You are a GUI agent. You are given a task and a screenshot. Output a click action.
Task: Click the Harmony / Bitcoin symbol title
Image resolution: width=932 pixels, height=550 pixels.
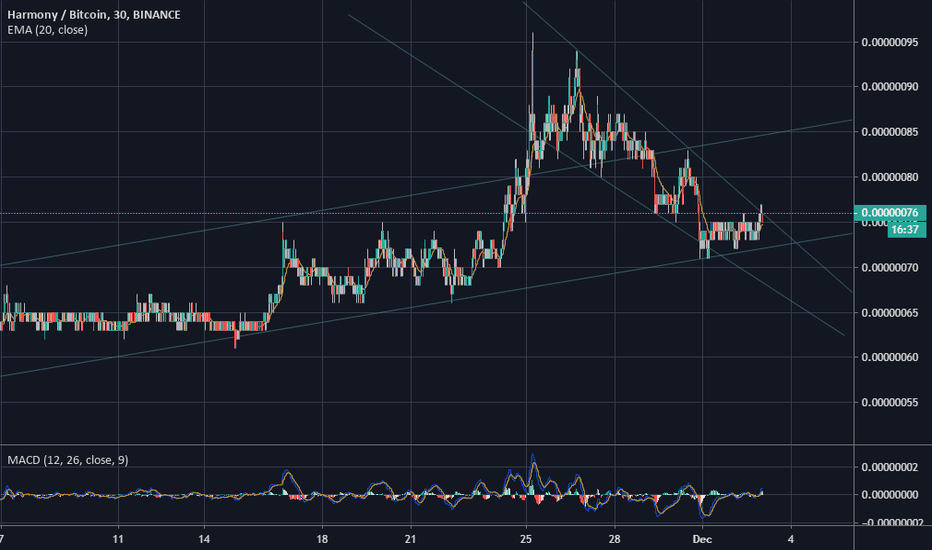(94, 14)
